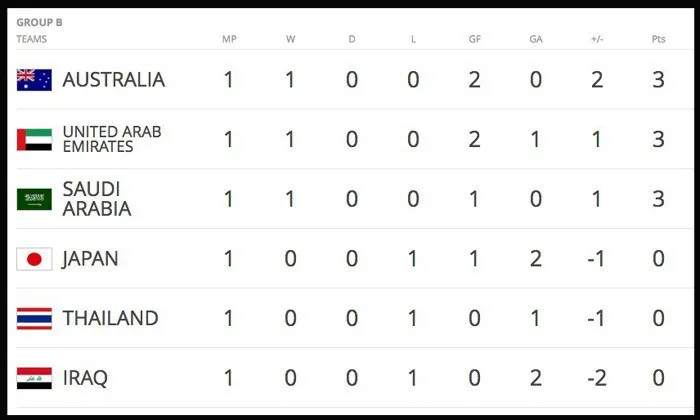700x420 pixels.
Task: Open the Iraq team name
Action: (85, 379)
